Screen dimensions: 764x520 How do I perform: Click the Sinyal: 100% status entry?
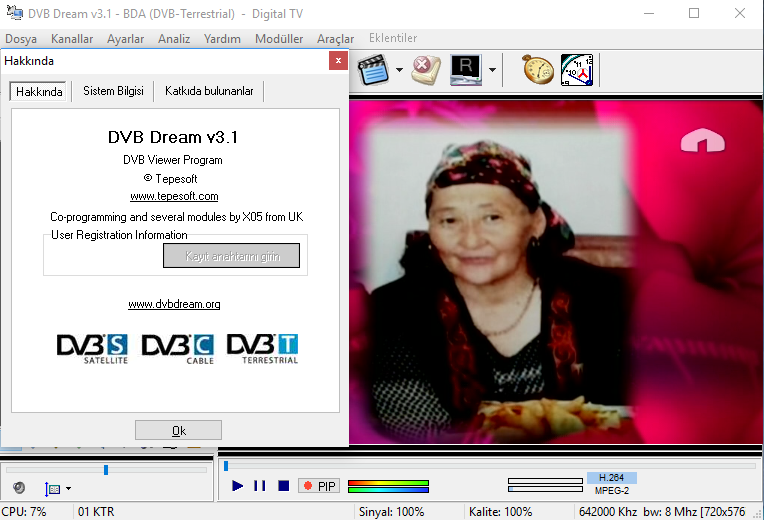point(391,512)
